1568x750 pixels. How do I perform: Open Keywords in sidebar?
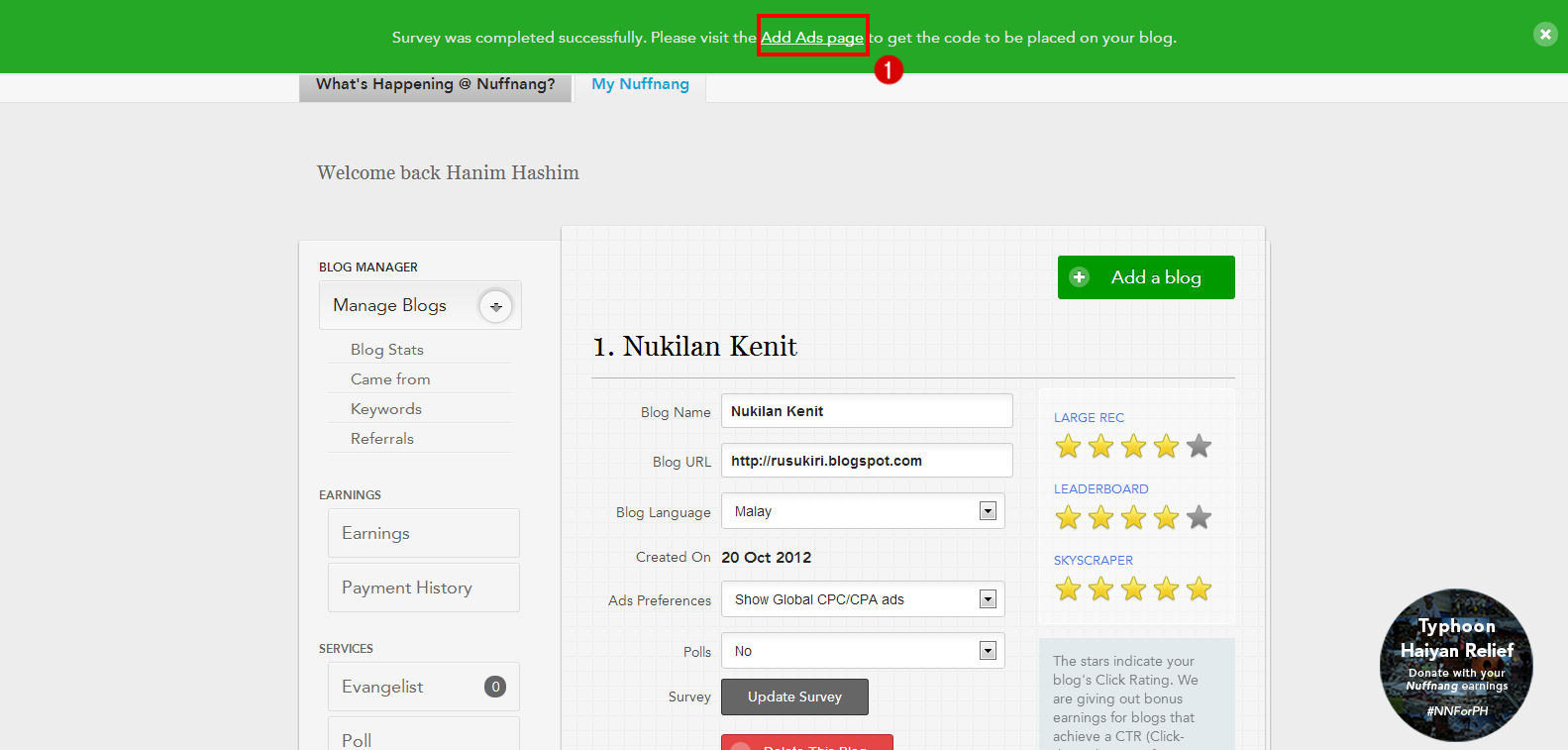(385, 409)
